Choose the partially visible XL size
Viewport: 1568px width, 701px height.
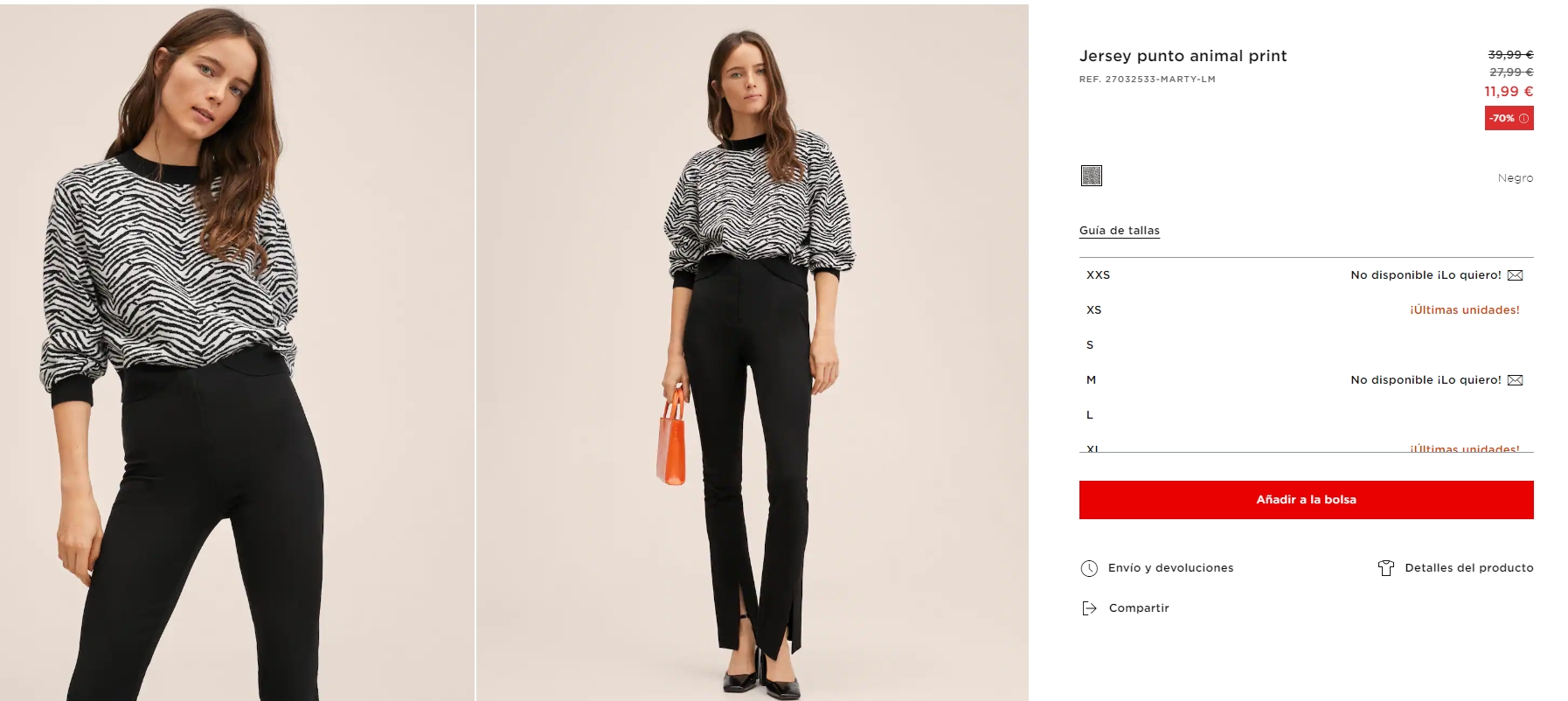1307,446
